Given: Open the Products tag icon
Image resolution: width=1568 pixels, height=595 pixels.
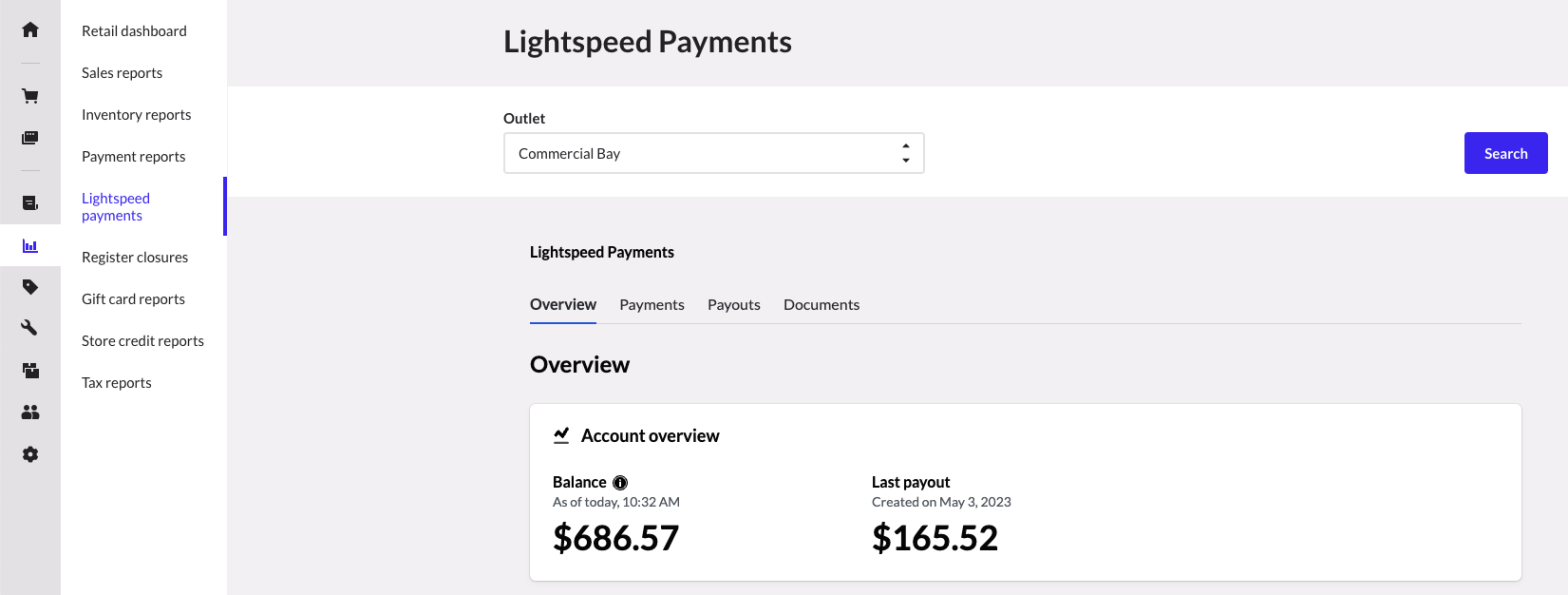Looking at the screenshot, I should [x=29, y=287].
